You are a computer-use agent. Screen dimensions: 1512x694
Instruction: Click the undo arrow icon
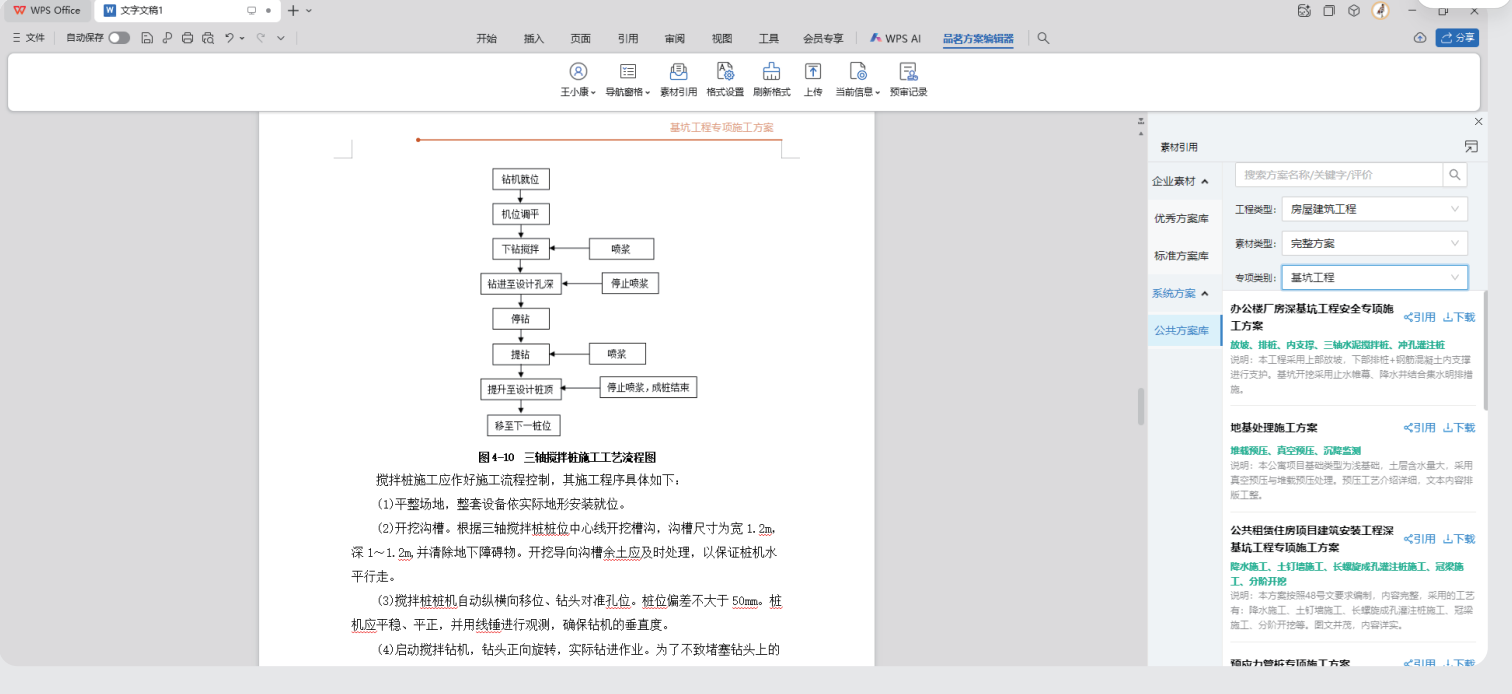pos(229,38)
